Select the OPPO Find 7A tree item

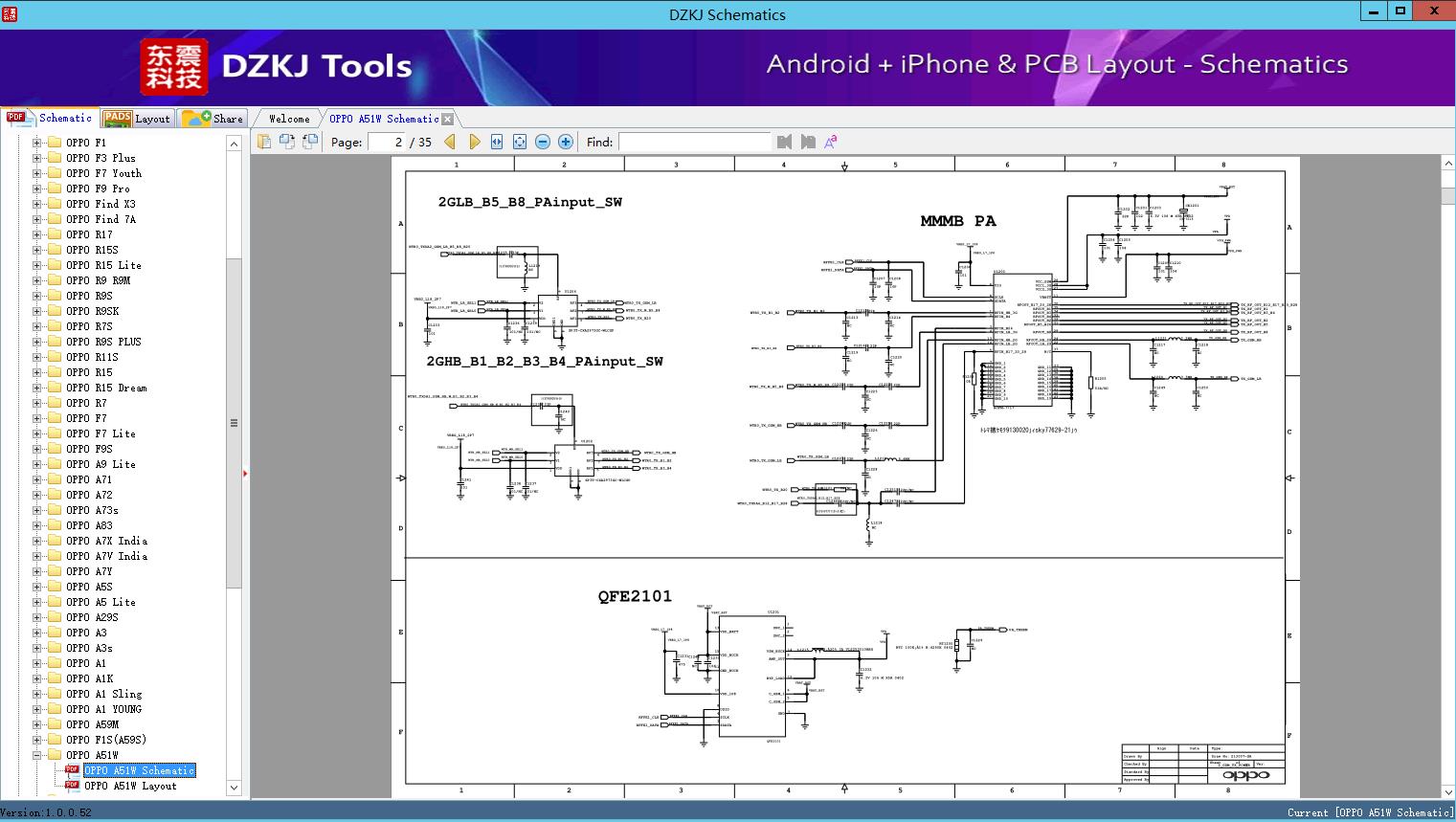coord(101,219)
